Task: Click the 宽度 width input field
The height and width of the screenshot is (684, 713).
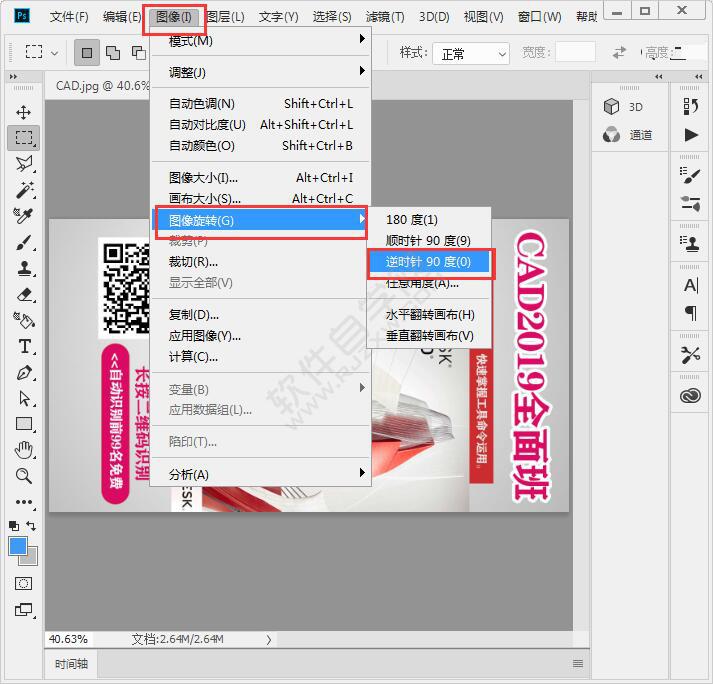Action: pos(575,52)
